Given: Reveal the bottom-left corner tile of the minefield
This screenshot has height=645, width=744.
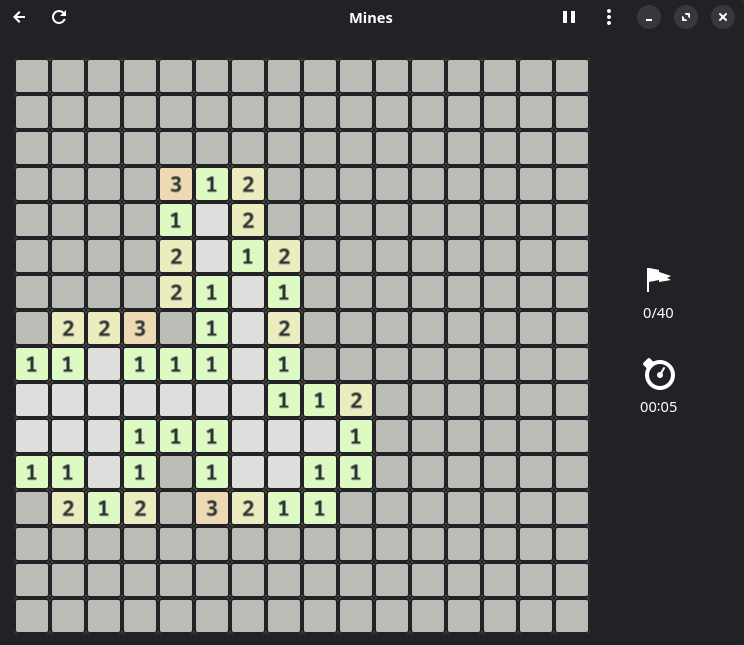Looking at the screenshot, I should click(x=32, y=616).
